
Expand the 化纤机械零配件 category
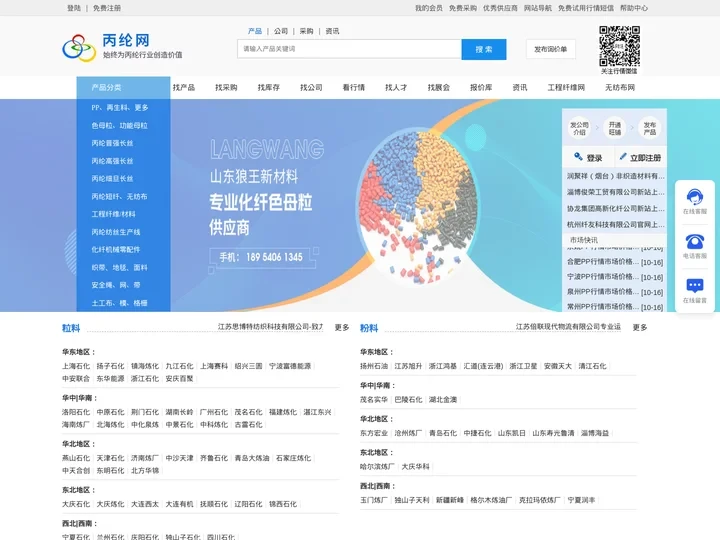click(116, 249)
